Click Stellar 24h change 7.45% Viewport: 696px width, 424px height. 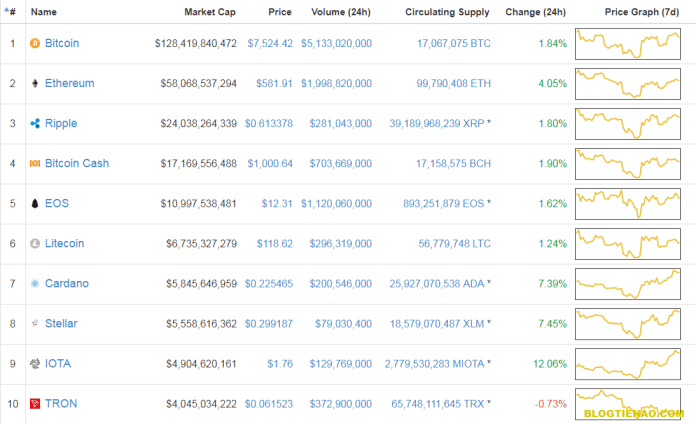[x=553, y=324]
